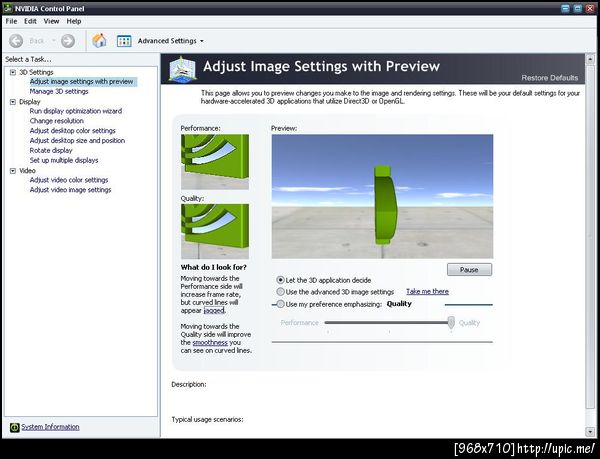Viewport: 600px width, 459px height.
Task: Open Adjust video image settings
Action: point(70,190)
